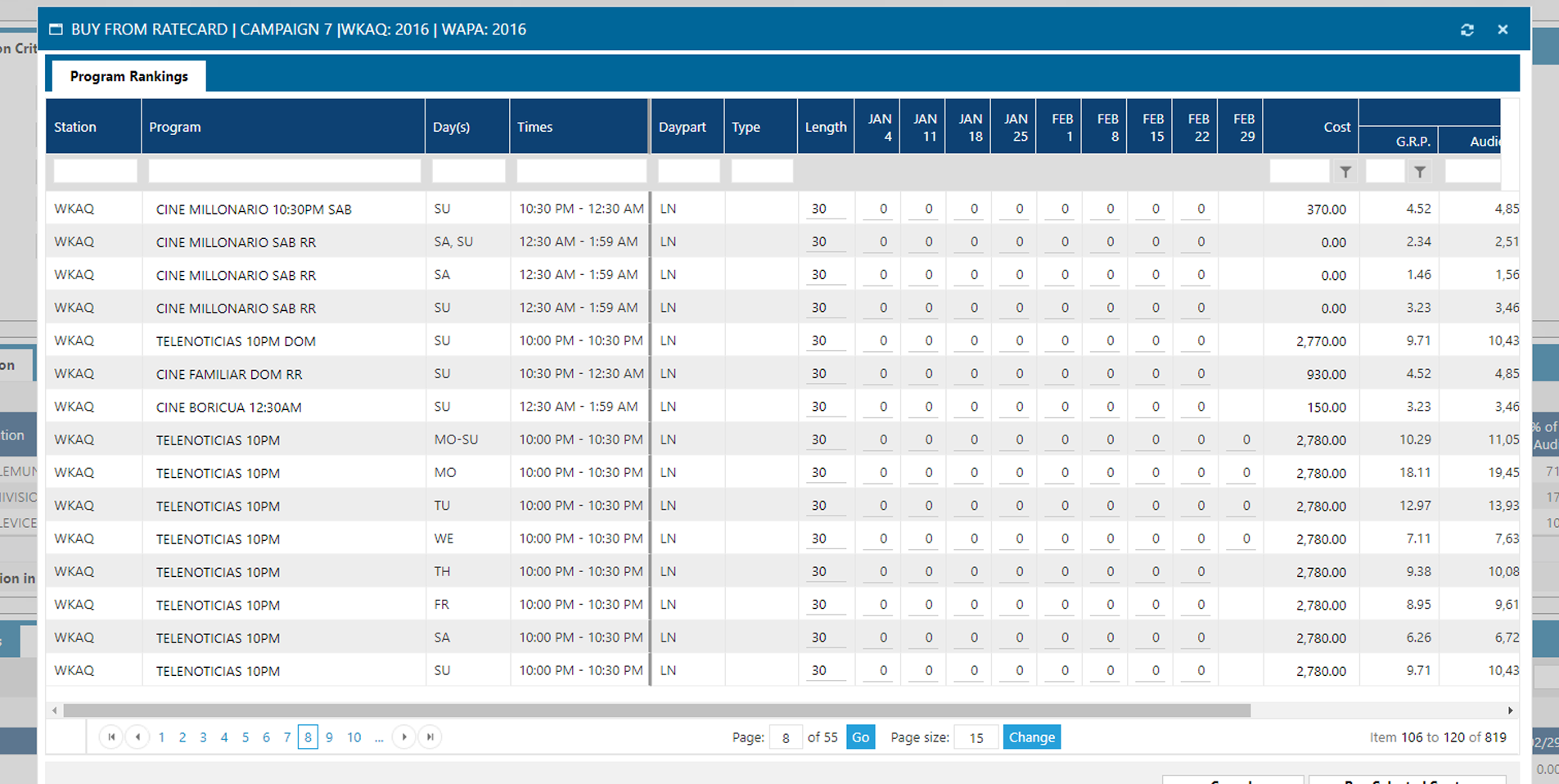The width and height of the screenshot is (1559, 784).
Task: Click into the Program filter field
Action: 284,171
